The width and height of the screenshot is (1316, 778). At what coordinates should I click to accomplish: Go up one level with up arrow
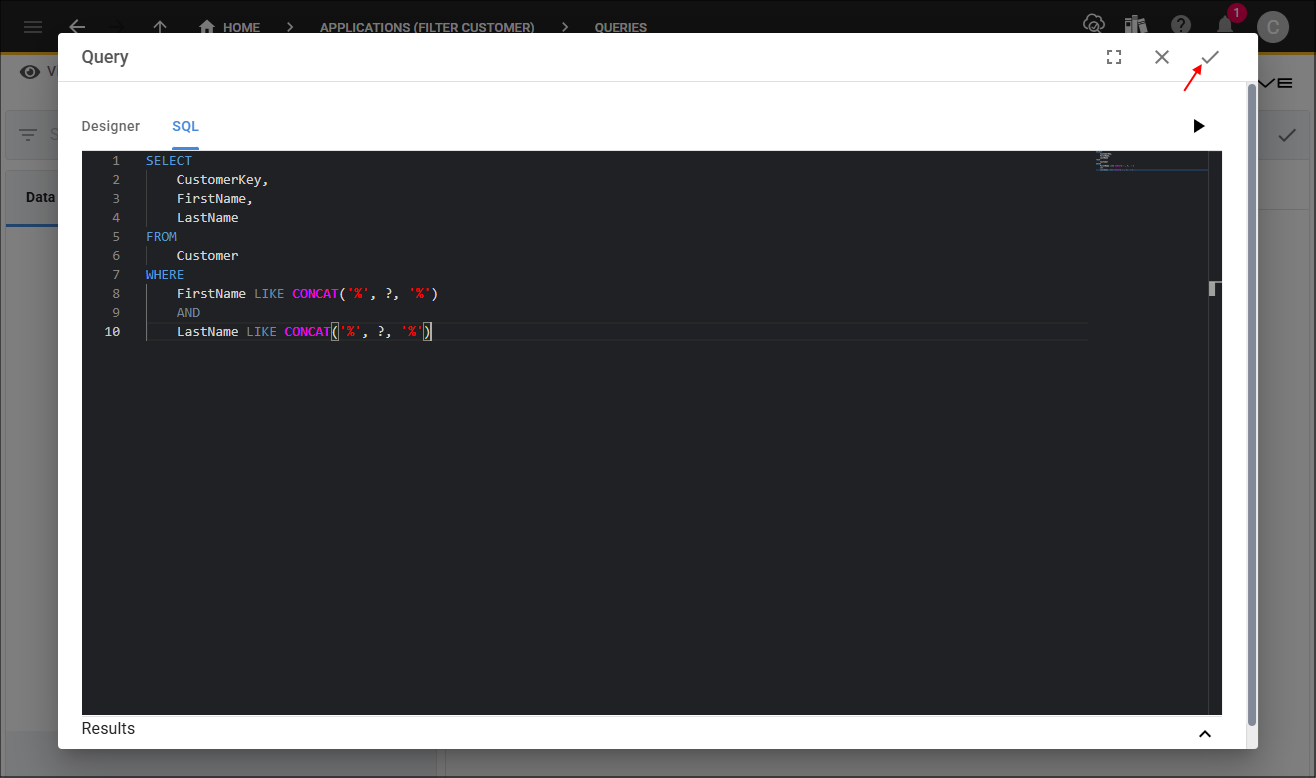point(159,27)
